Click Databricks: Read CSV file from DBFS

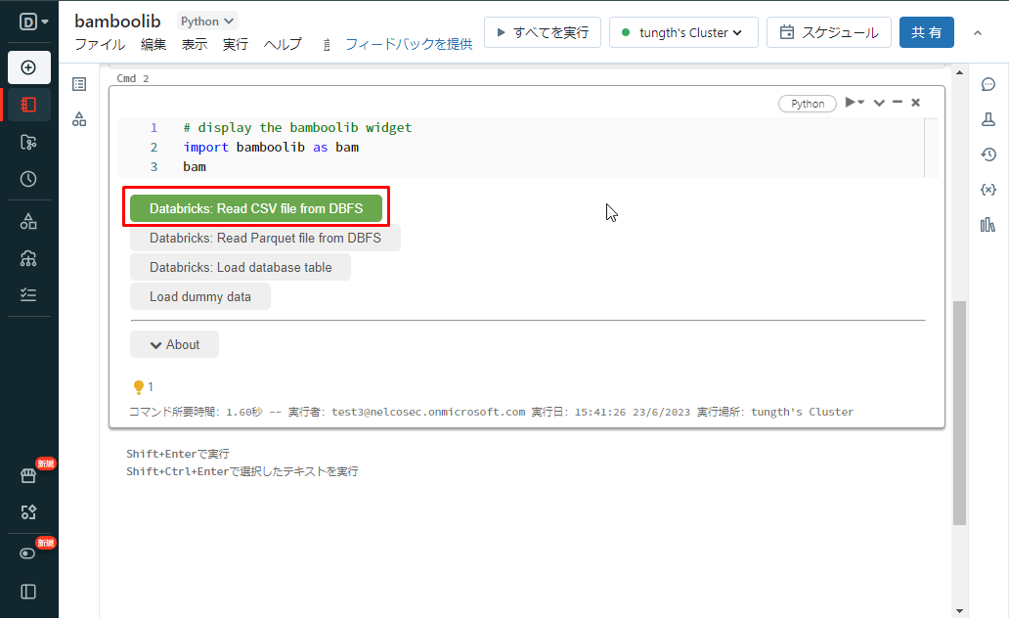click(x=256, y=209)
